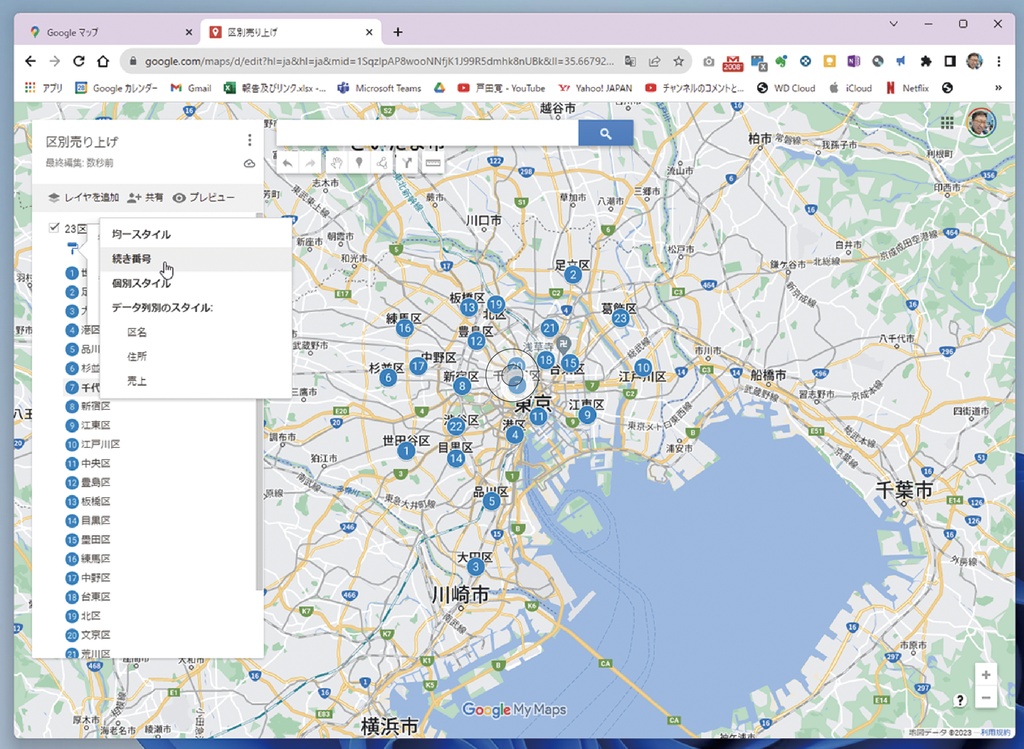Open a new browser tab
The height and width of the screenshot is (749, 1024).
coord(398,32)
